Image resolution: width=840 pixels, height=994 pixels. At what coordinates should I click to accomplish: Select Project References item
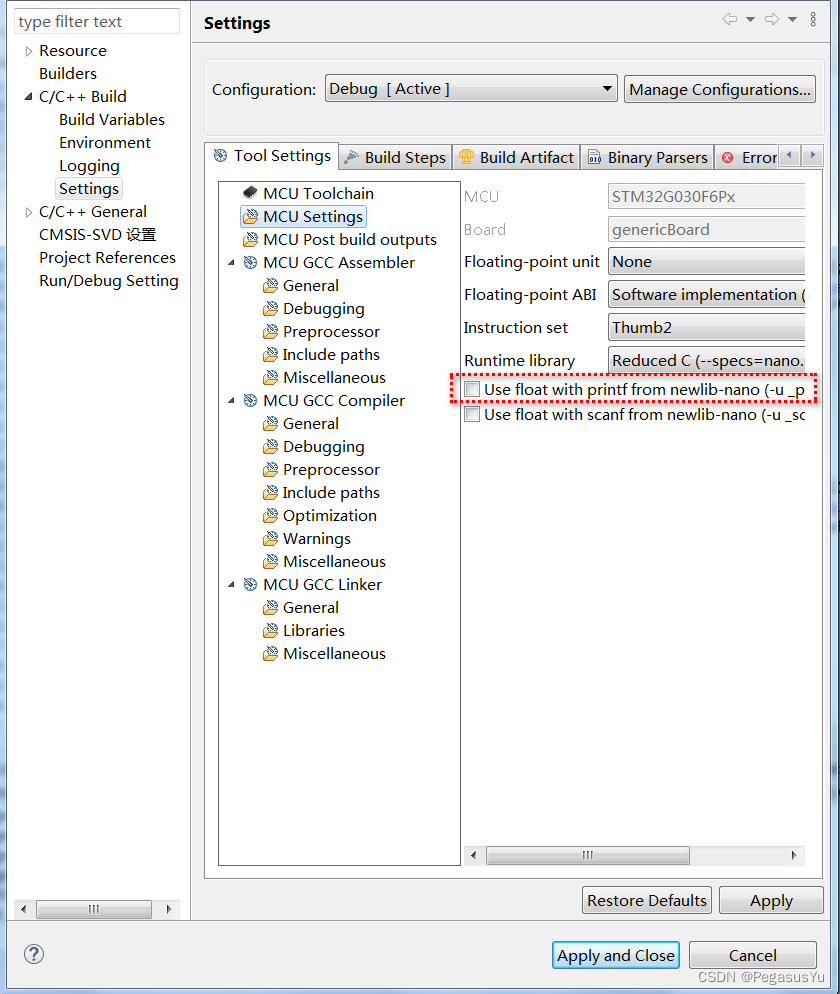(x=107, y=257)
